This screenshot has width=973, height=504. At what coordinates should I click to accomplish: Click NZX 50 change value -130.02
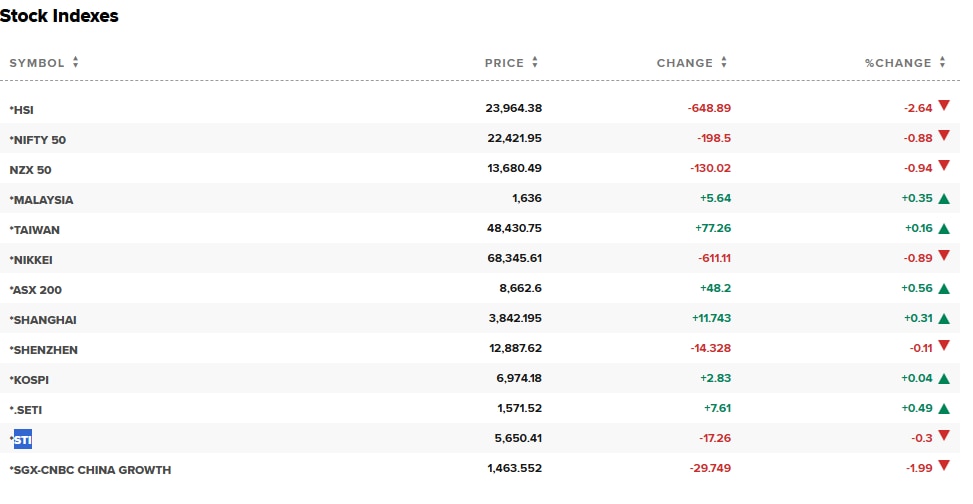pos(711,168)
